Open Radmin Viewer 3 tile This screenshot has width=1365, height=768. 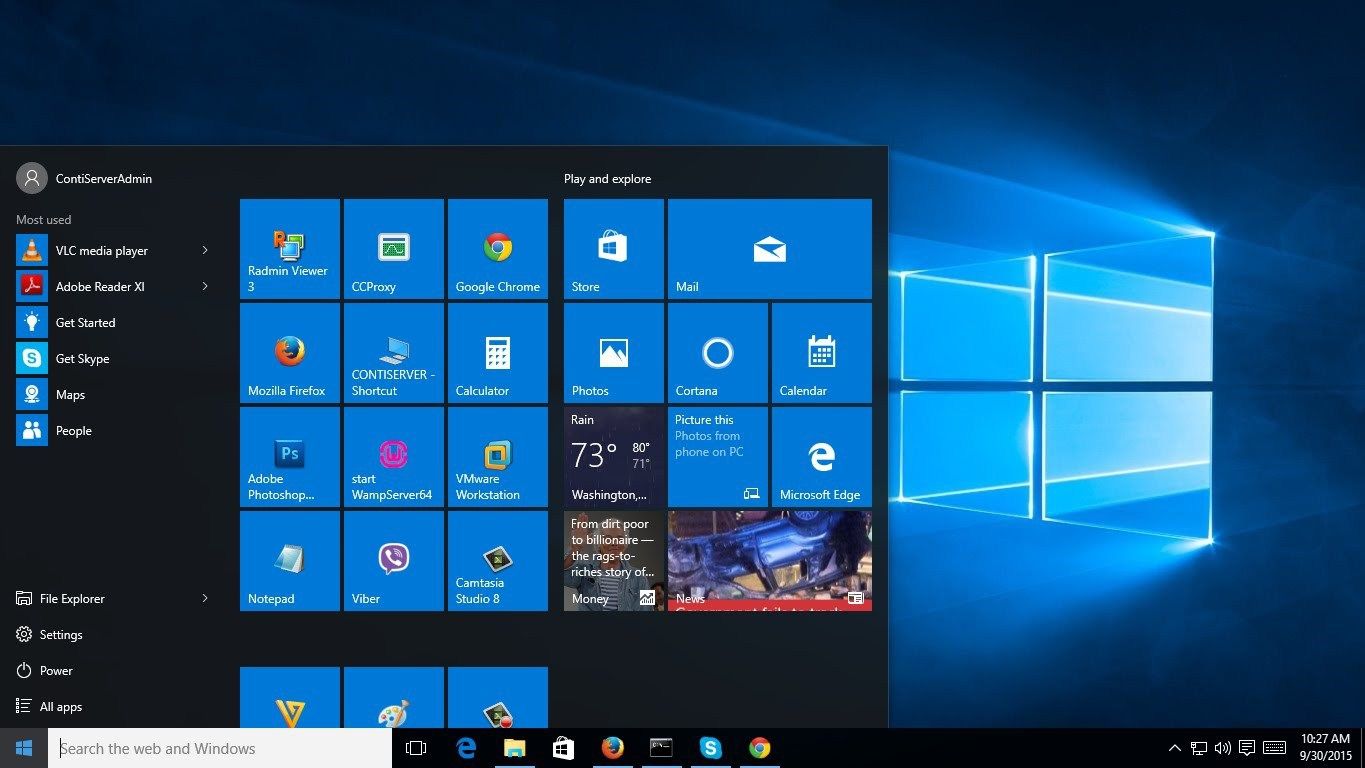click(x=289, y=248)
